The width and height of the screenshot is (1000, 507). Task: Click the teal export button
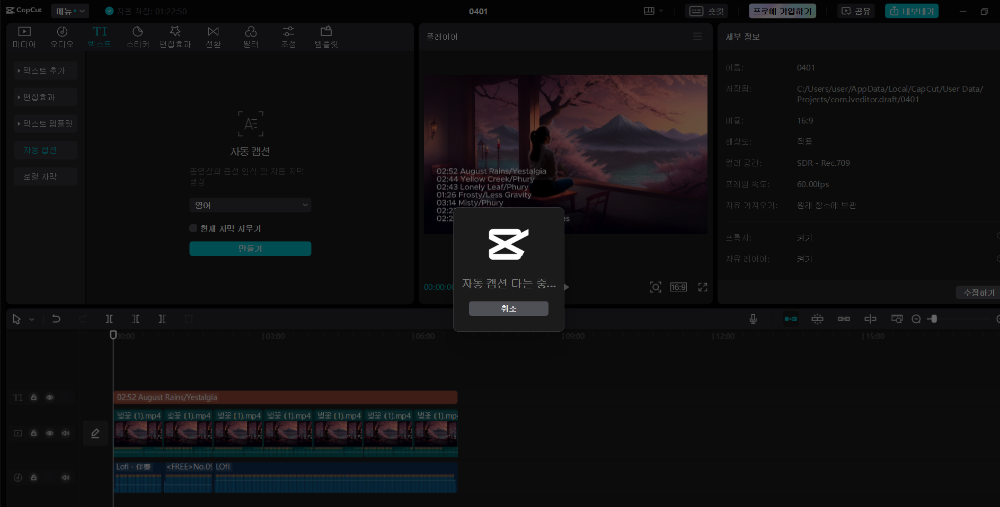(x=911, y=11)
